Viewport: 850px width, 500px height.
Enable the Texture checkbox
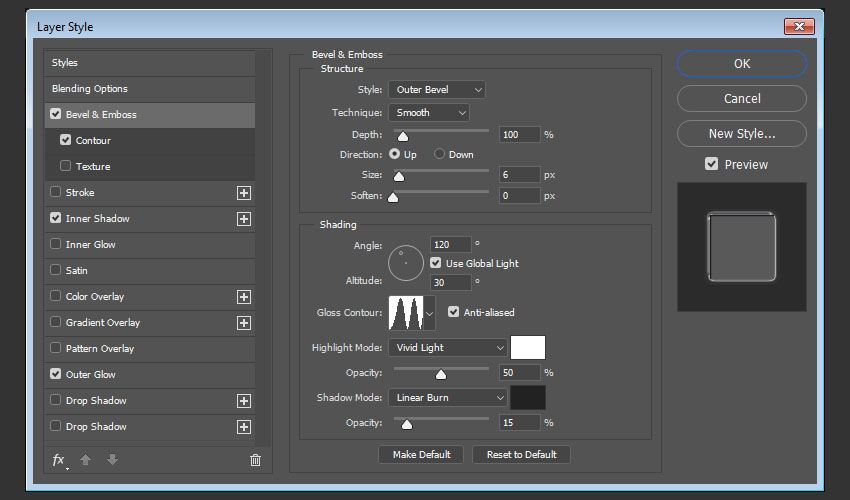[66, 167]
